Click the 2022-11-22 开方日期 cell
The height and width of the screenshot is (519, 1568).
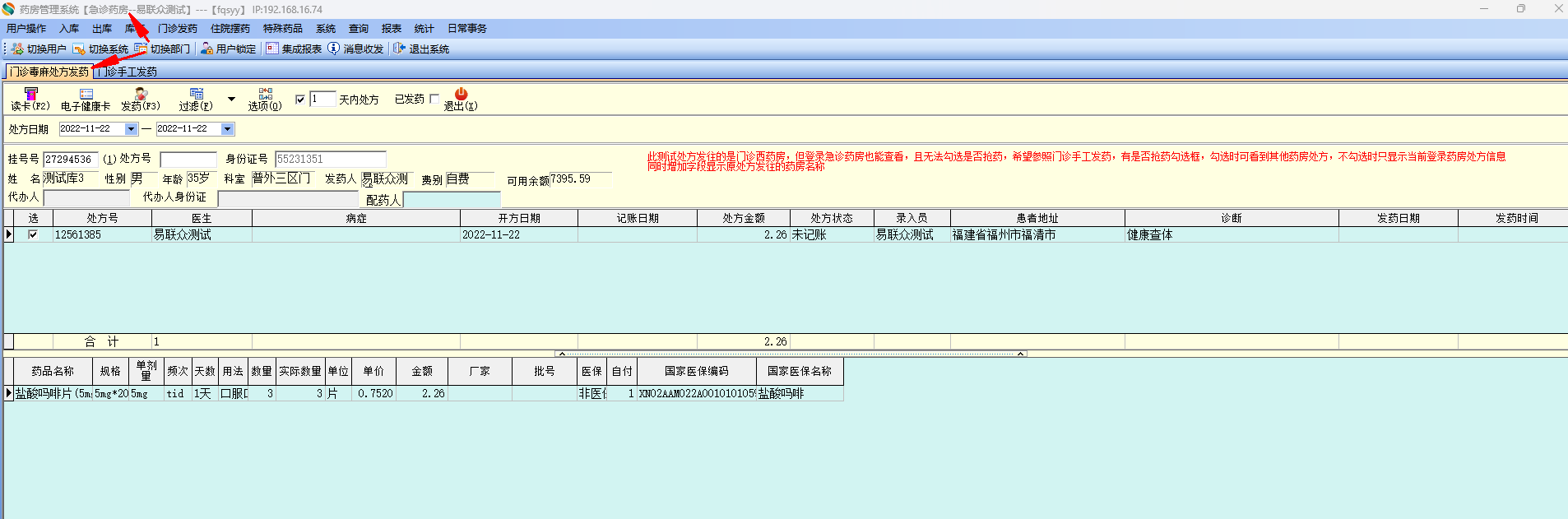[x=519, y=235]
